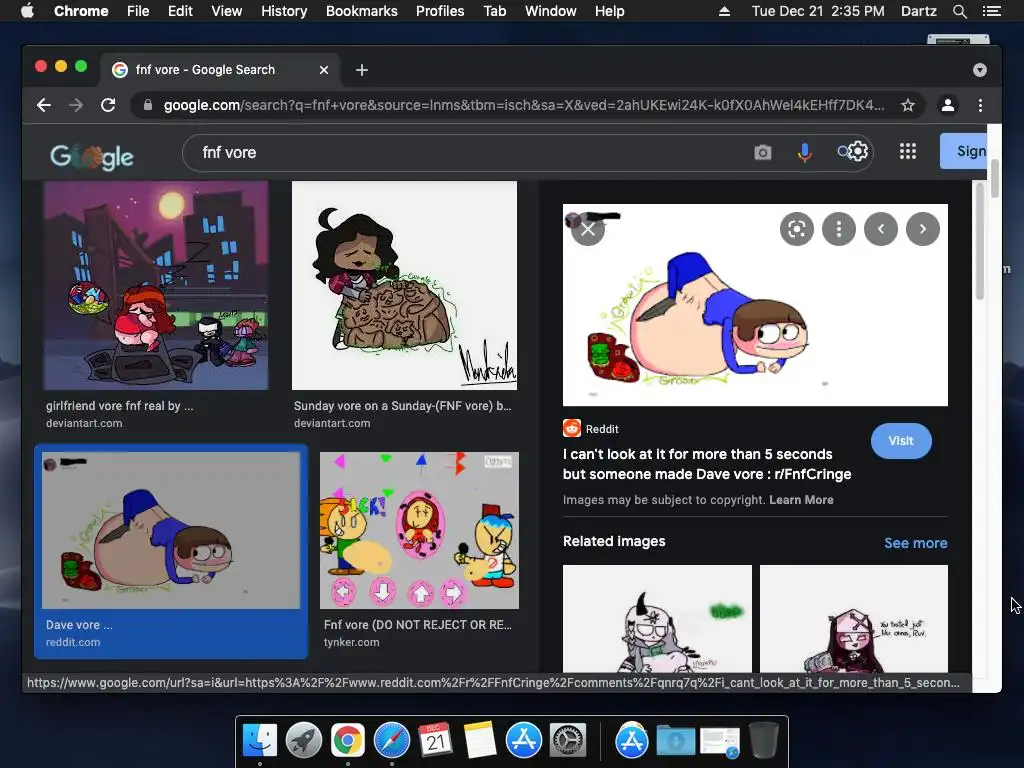
Task: Bookmark this page with the star icon
Action: point(908,105)
